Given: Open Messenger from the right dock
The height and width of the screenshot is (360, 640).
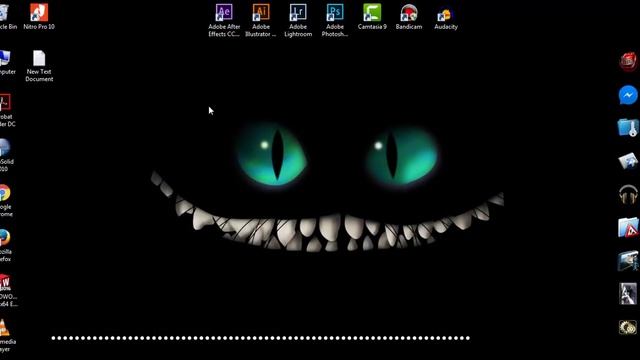Looking at the screenshot, I should pos(628,95).
